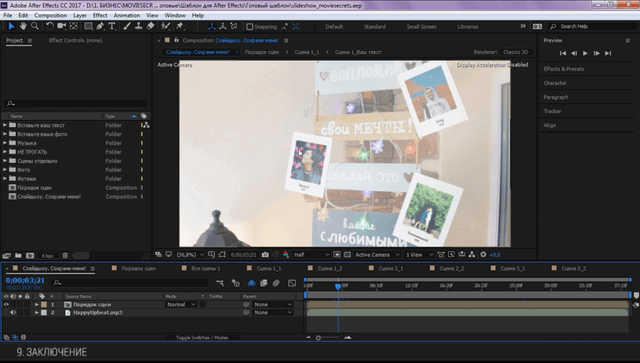Twirl open the HappyUpbeat.mp3 layer

[x=36, y=312]
